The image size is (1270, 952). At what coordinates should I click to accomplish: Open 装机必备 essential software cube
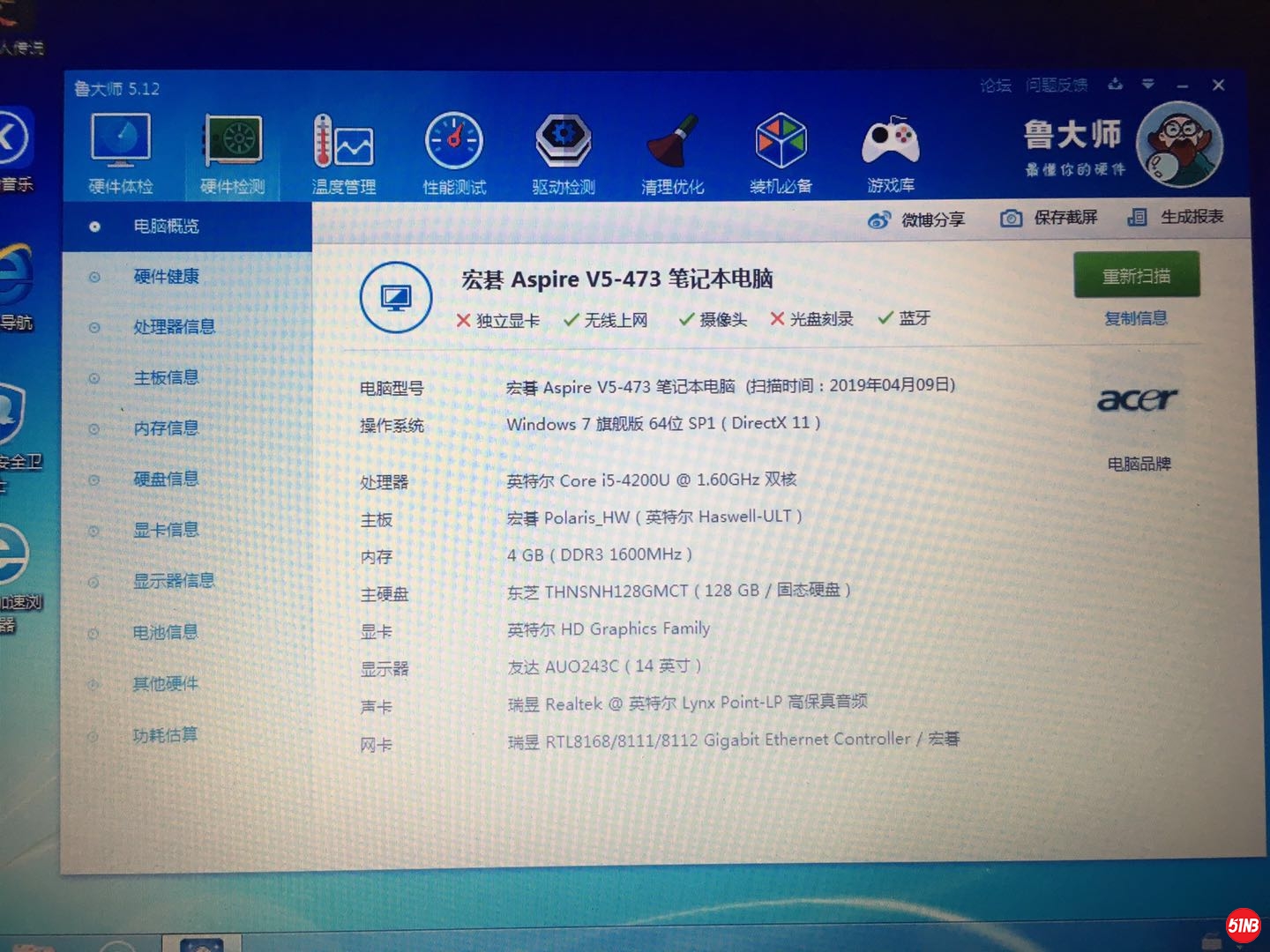(781, 152)
